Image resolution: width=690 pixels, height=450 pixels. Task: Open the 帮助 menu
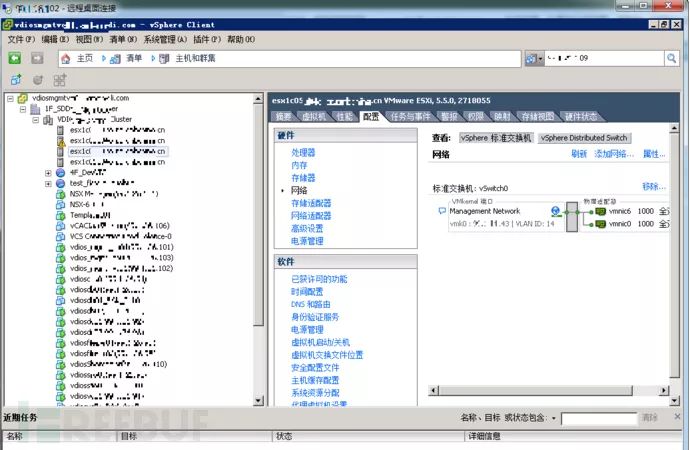tap(241, 39)
